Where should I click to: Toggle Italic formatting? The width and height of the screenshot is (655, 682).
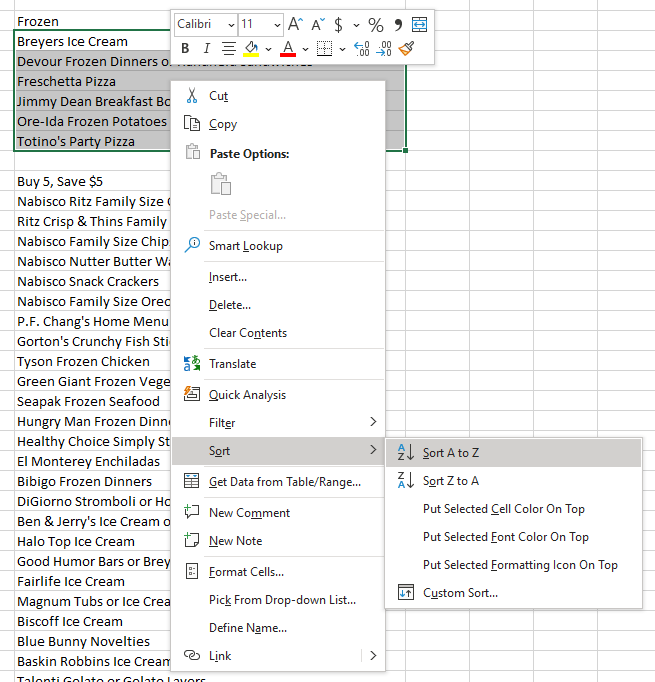click(207, 48)
